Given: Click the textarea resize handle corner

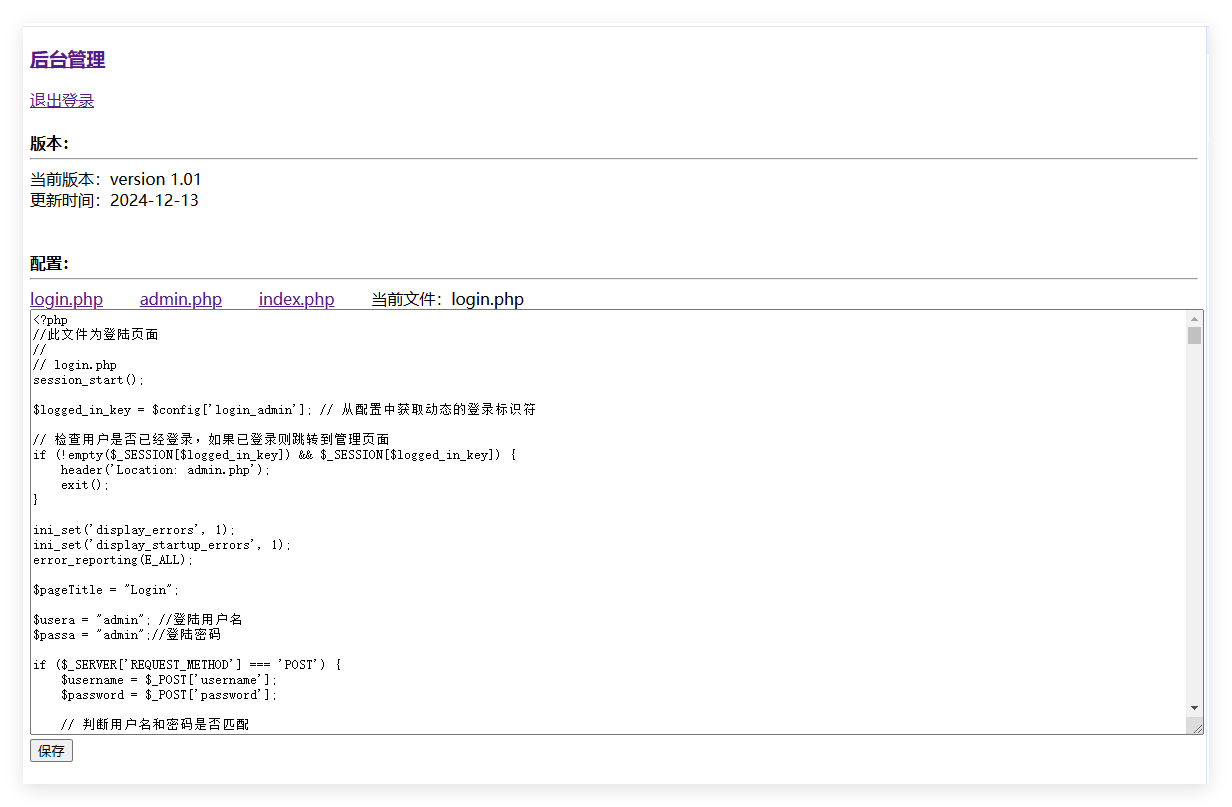Looking at the screenshot, I should 1194,727.
